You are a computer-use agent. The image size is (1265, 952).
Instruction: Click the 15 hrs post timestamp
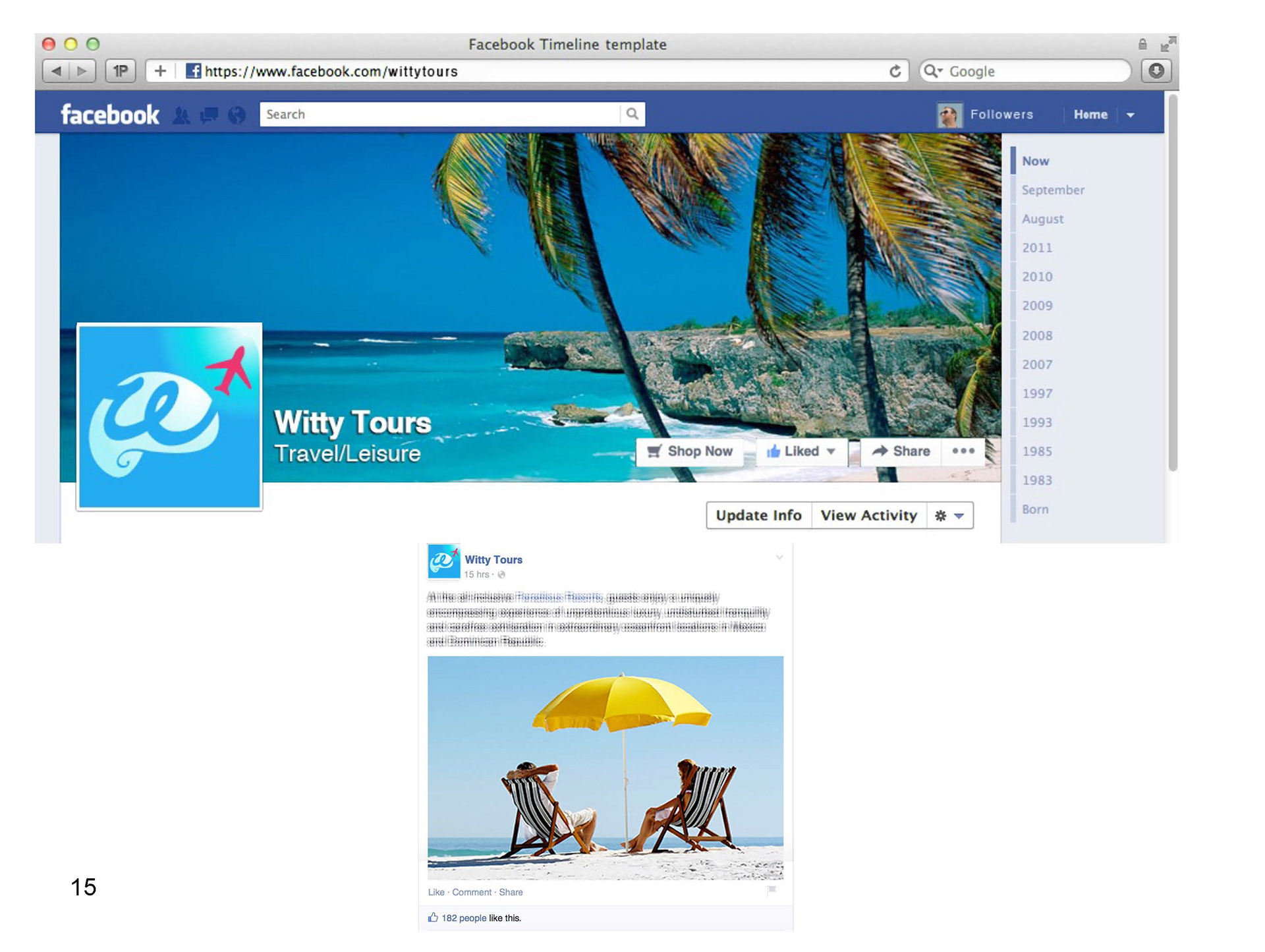[x=476, y=575]
